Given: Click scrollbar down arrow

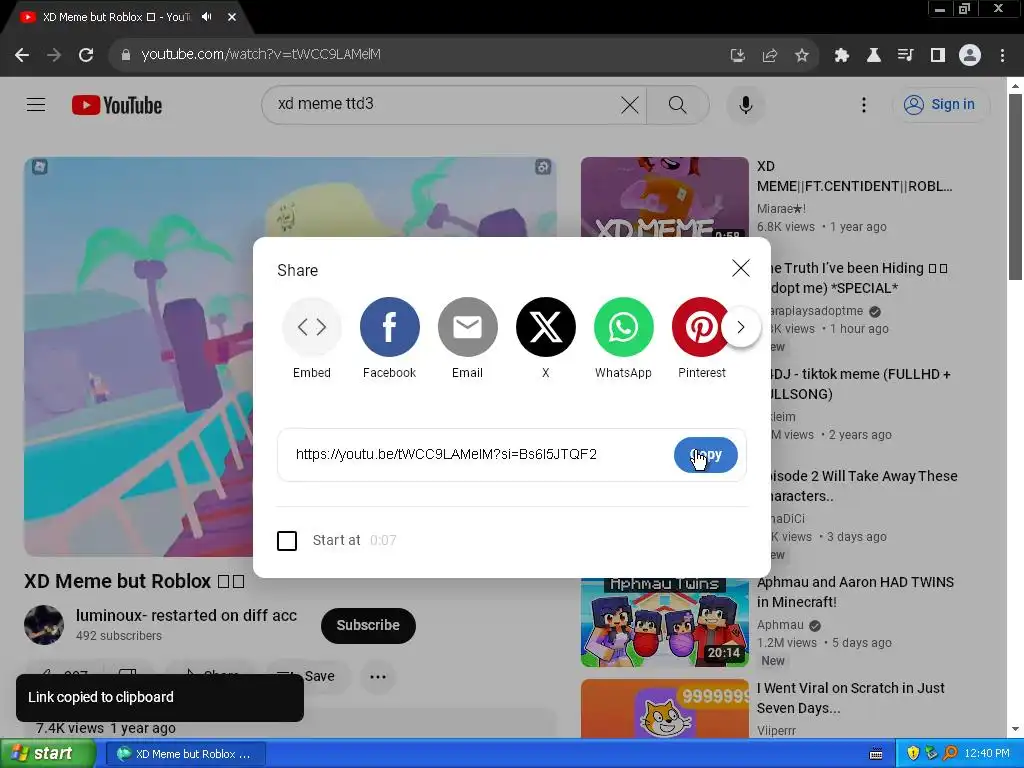Looking at the screenshot, I should click(x=1015, y=729).
